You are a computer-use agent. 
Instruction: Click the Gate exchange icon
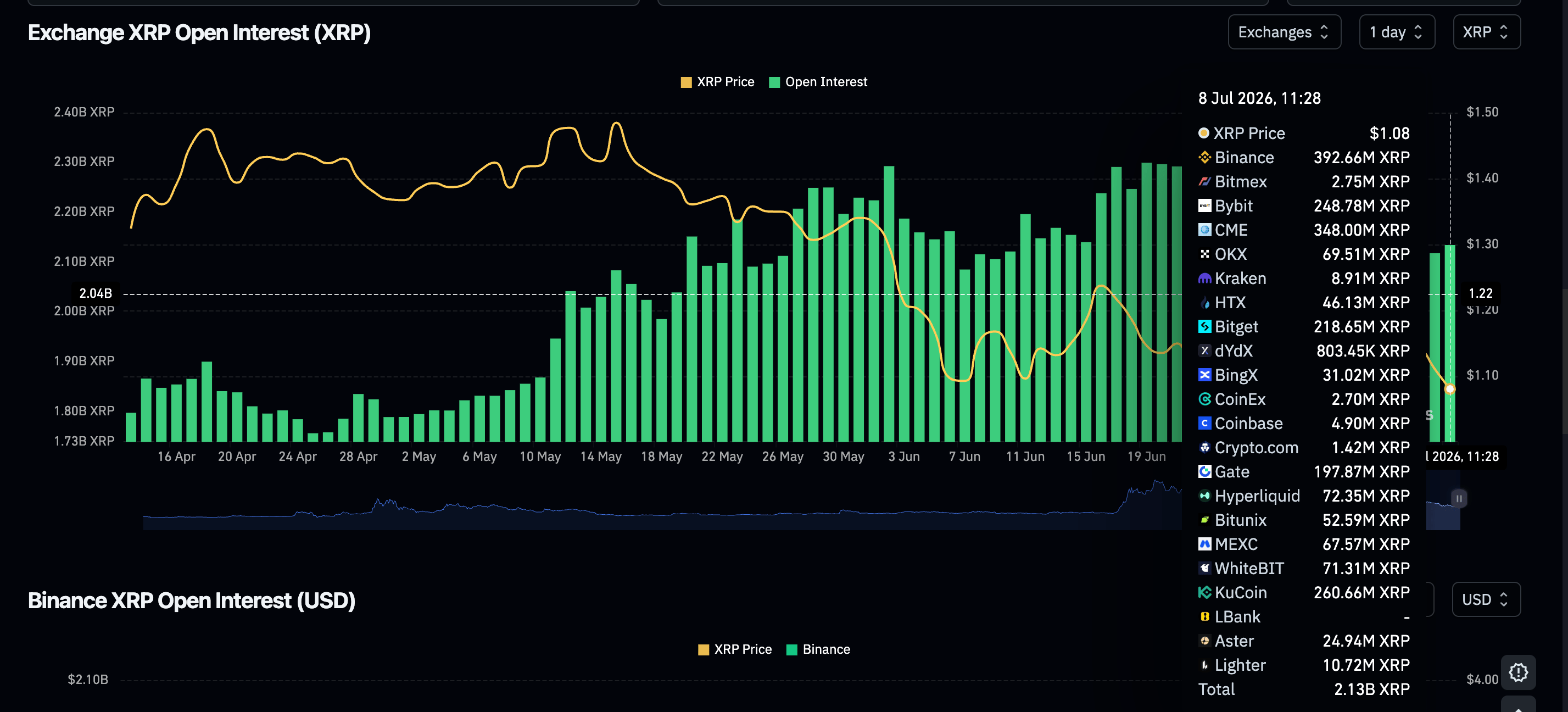tap(1204, 471)
